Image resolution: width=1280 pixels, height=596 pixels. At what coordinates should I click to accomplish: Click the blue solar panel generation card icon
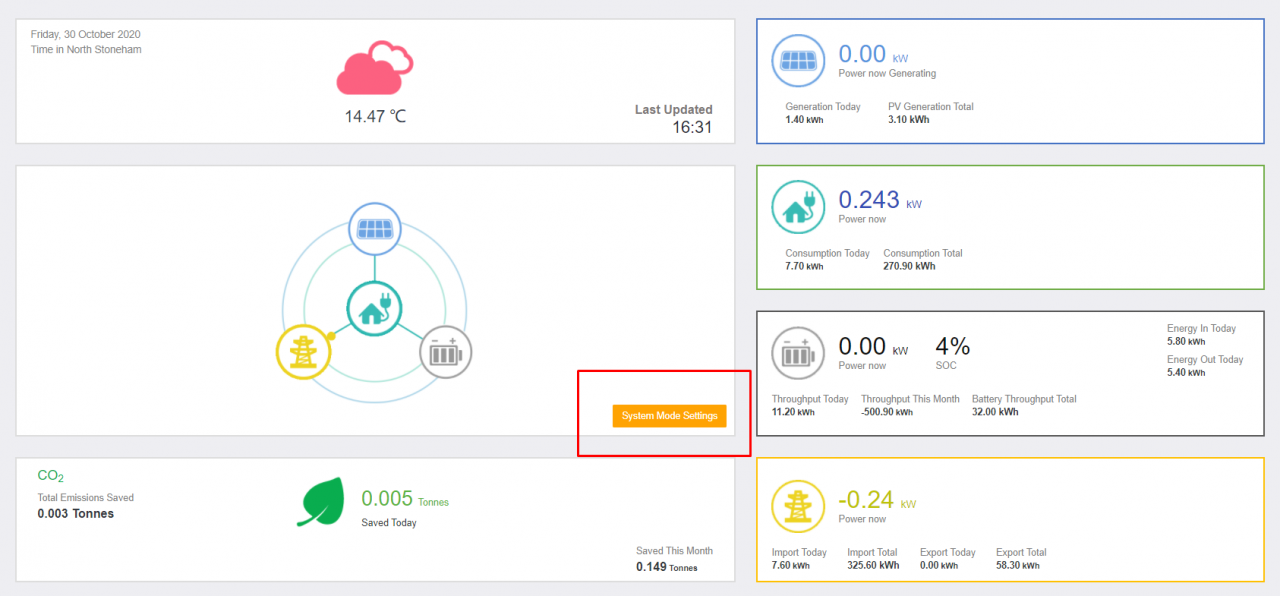tap(798, 60)
